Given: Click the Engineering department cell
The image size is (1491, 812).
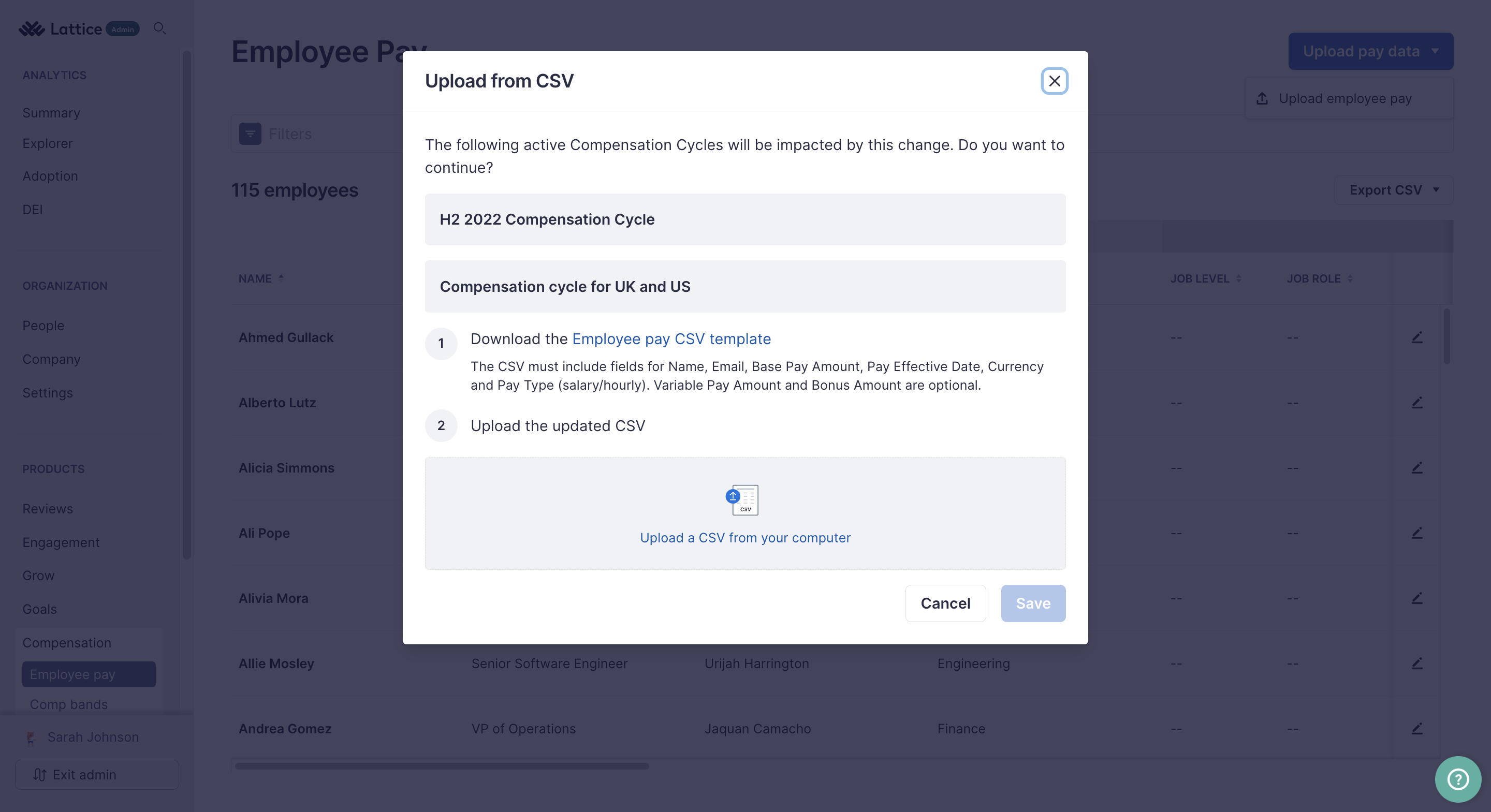Looking at the screenshot, I should coord(973,663).
